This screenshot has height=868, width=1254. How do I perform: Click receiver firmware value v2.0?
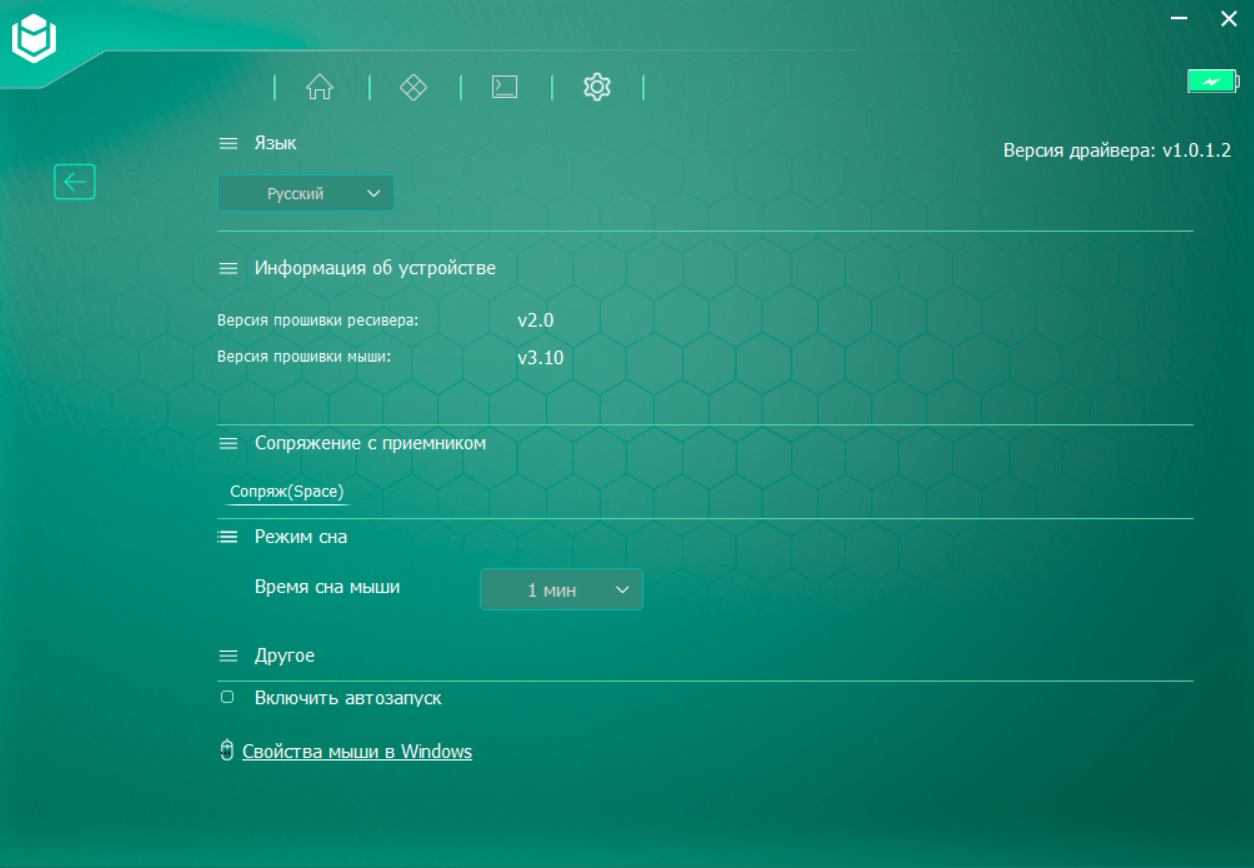(x=535, y=321)
